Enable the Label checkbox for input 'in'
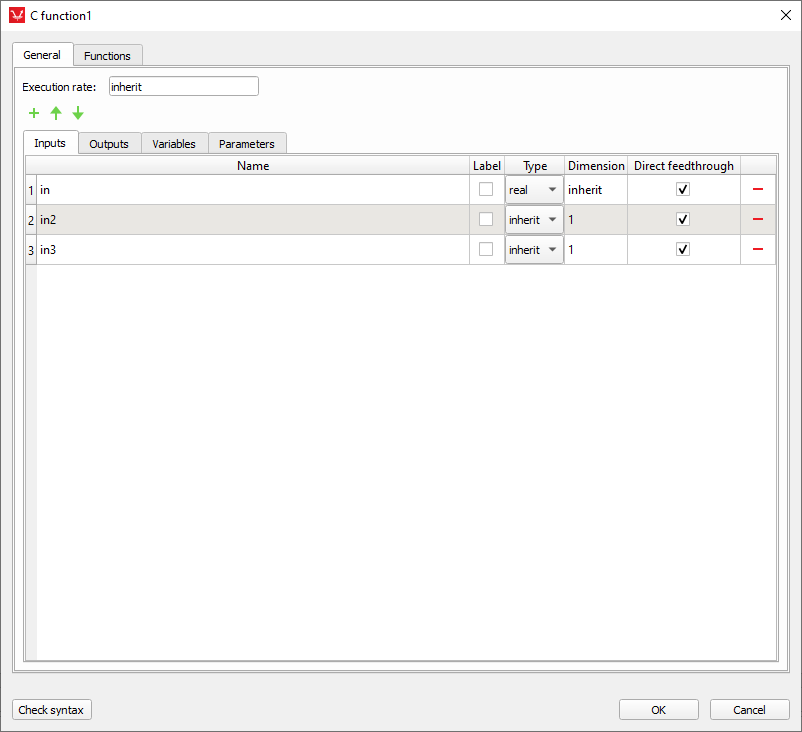Viewport: 802px width, 732px height. (486, 189)
